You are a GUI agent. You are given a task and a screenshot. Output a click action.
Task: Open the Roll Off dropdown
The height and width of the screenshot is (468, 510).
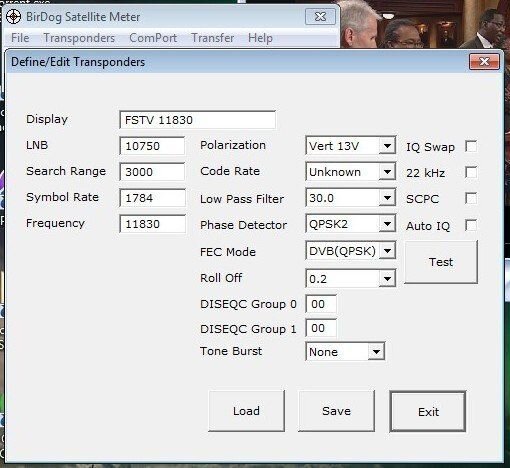pyautogui.click(x=387, y=278)
